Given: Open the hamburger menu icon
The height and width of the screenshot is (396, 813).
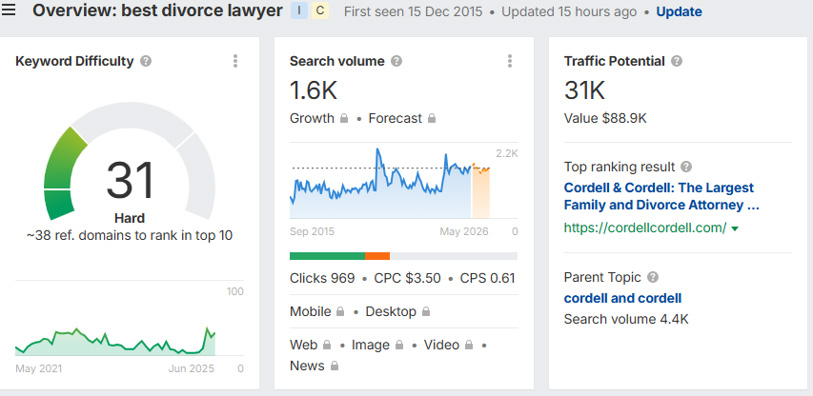Looking at the screenshot, I should [8, 9].
